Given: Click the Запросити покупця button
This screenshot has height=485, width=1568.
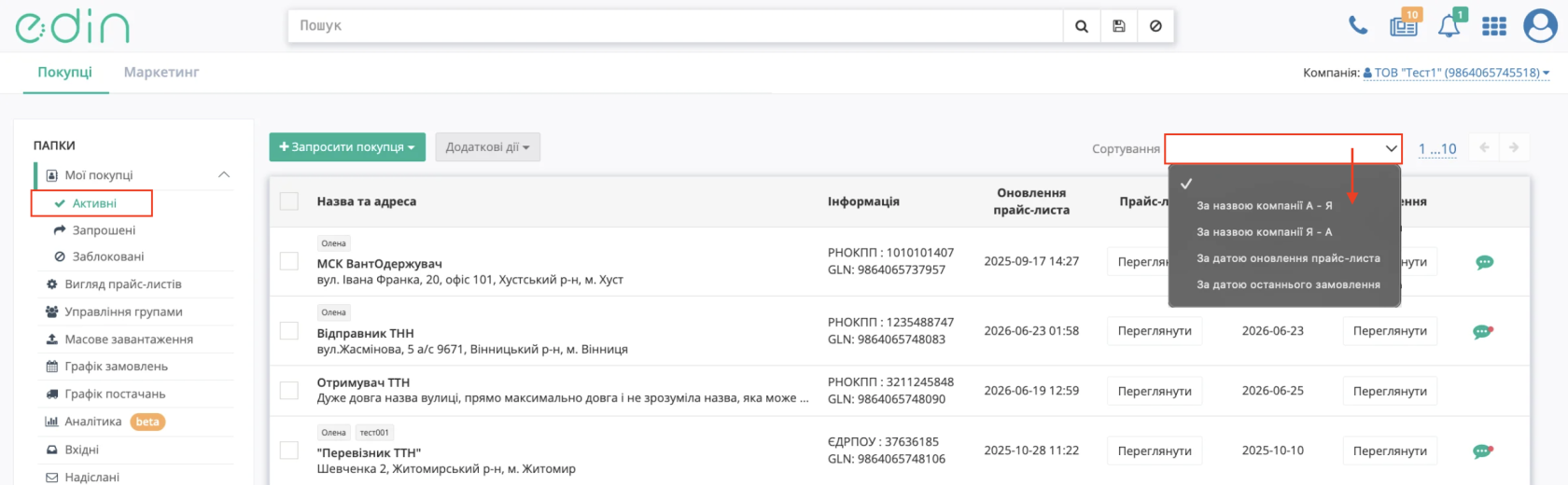Looking at the screenshot, I should (347, 147).
